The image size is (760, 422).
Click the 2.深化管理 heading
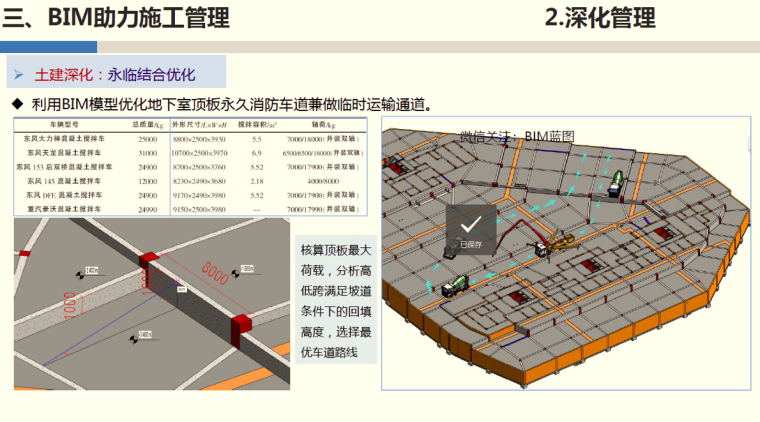[600, 17]
